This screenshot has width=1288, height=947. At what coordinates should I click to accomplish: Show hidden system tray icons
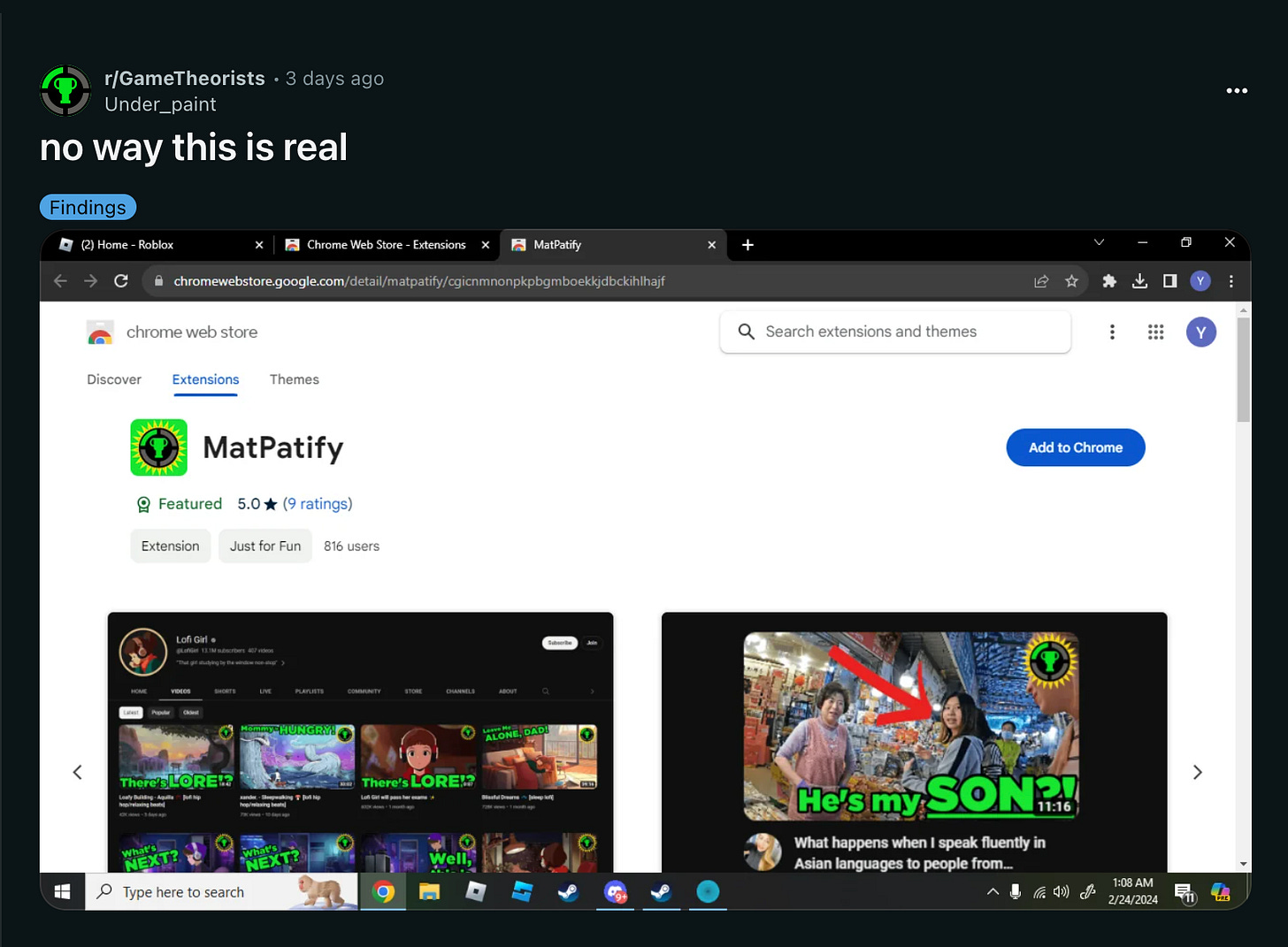(993, 892)
